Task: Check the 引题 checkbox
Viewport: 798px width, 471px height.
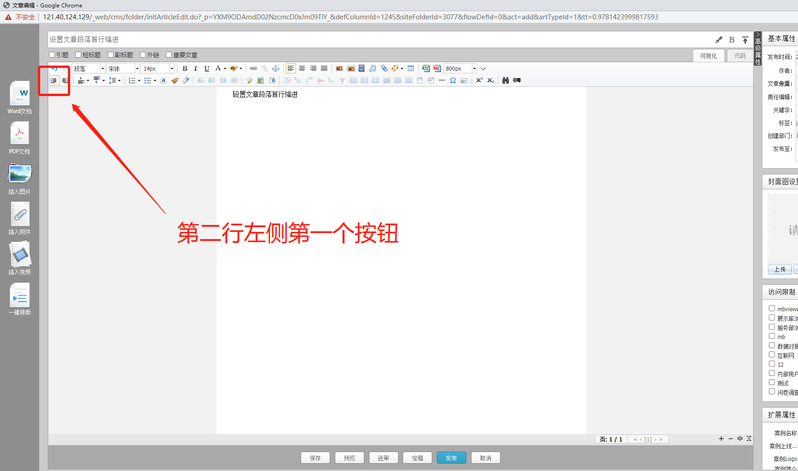Action: (52, 55)
